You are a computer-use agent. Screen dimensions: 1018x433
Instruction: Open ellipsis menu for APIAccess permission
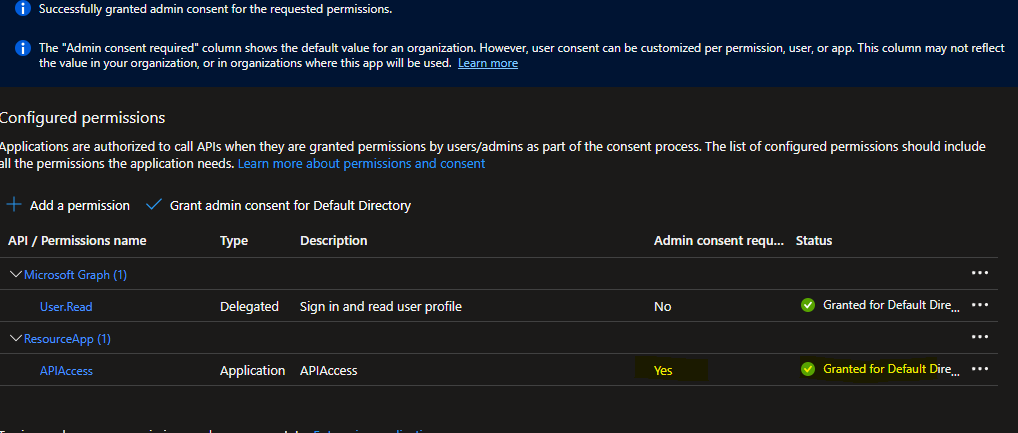(x=979, y=369)
